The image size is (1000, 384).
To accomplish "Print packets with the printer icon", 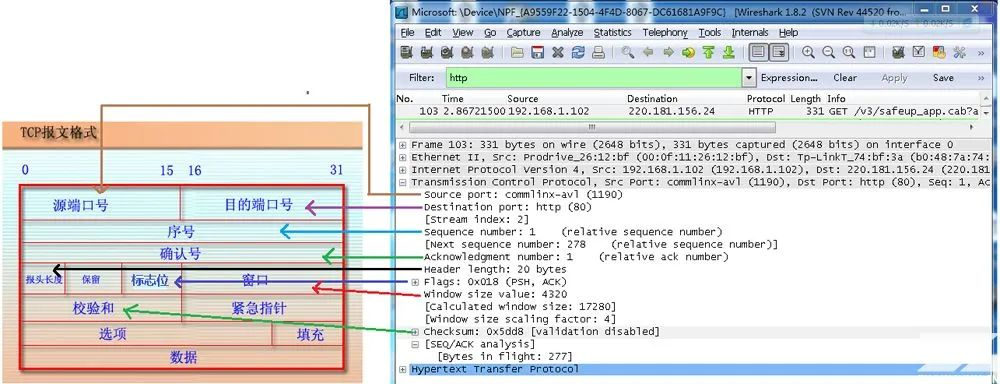I will pyautogui.click(x=598, y=53).
